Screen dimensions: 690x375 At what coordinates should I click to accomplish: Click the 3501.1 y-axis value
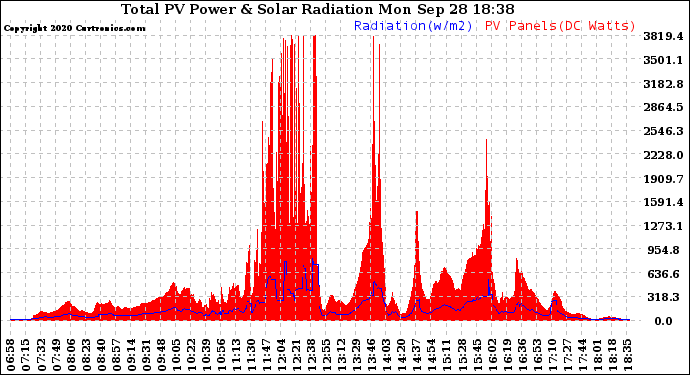tap(663, 60)
